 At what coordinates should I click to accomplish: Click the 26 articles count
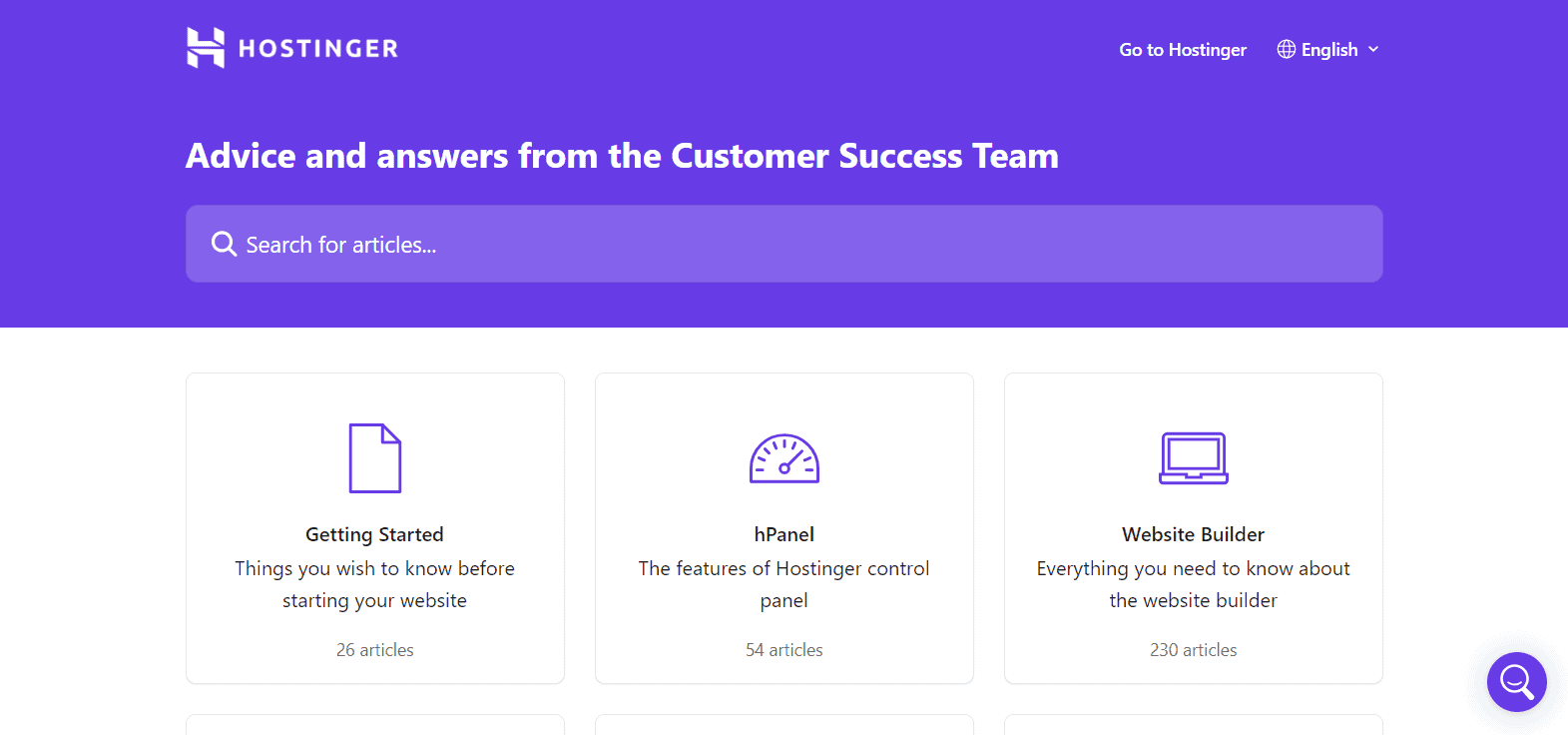374,650
